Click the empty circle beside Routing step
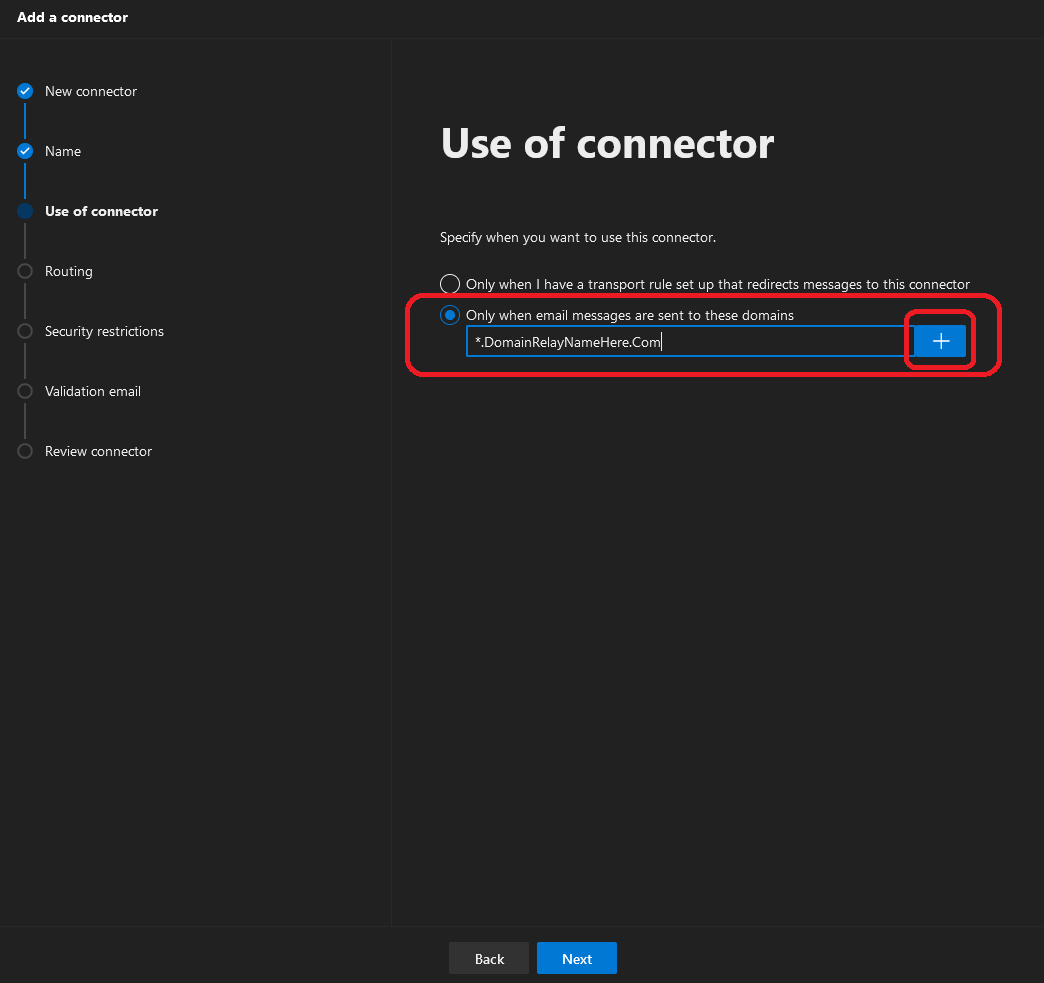 coord(25,271)
